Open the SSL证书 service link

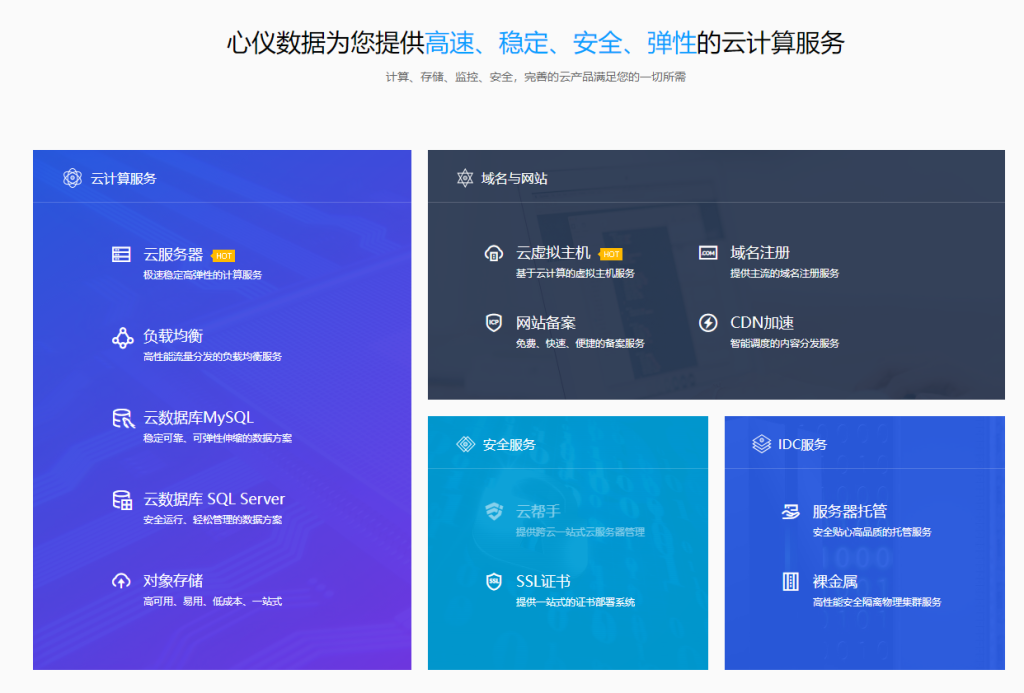click(543, 581)
